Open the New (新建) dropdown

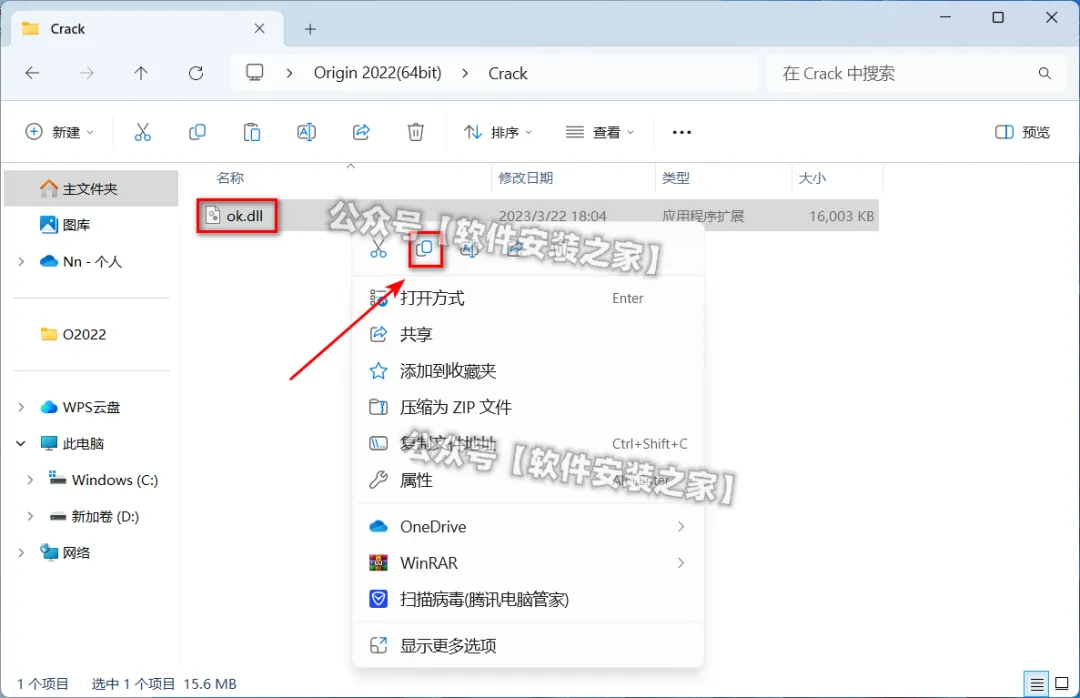pyautogui.click(x=59, y=132)
